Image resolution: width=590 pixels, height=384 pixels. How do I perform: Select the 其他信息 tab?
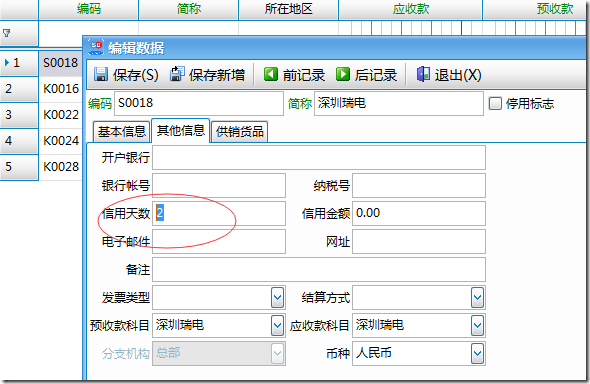(x=181, y=131)
